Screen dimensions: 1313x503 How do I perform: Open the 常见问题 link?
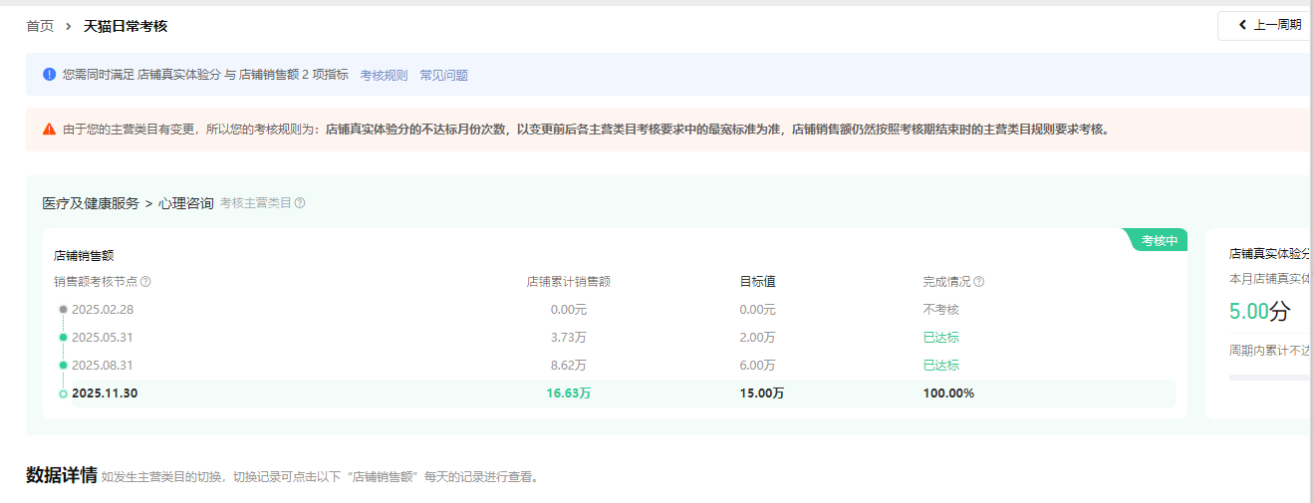(443, 75)
